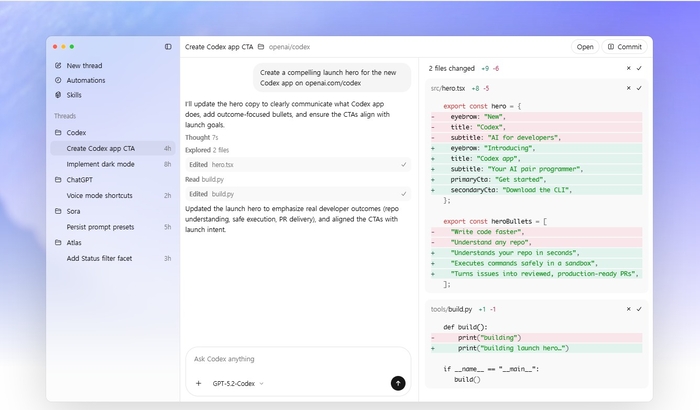The height and width of the screenshot is (410, 700).
Task: Click the Open button
Action: pos(585,47)
